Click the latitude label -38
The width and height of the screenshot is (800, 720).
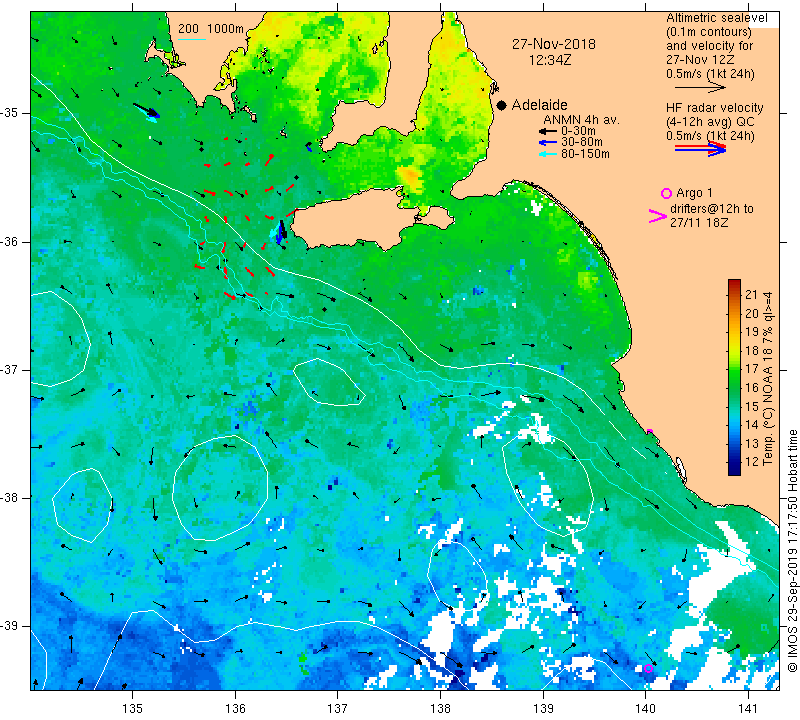pyautogui.click(x=9, y=498)
